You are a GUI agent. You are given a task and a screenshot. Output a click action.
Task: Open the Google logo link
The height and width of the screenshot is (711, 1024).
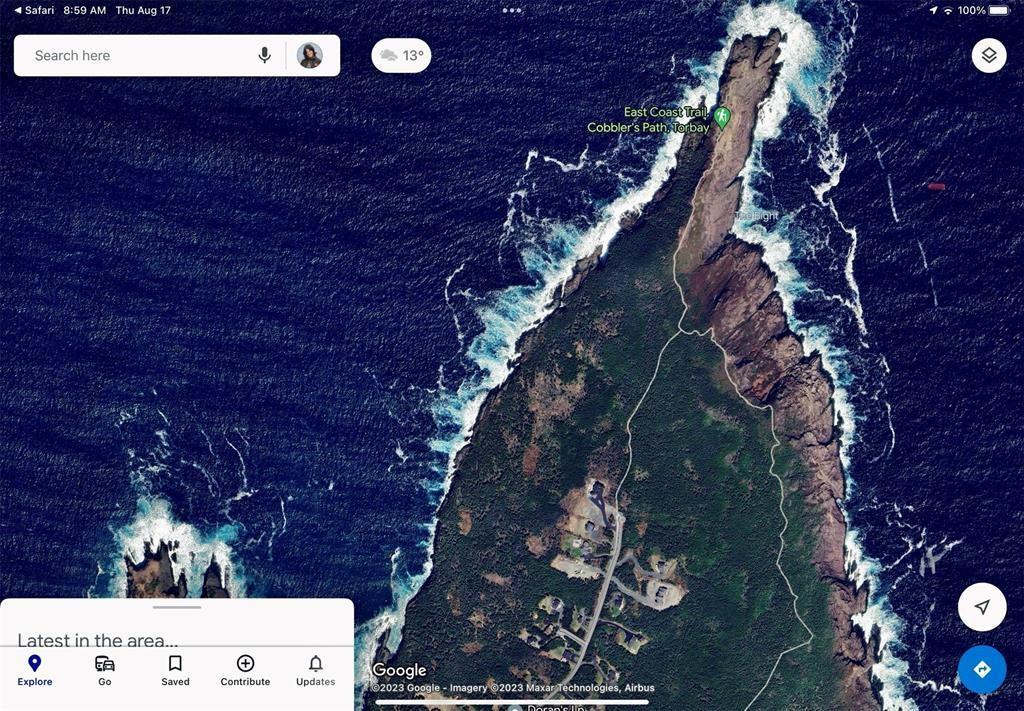tap(400, 670)
